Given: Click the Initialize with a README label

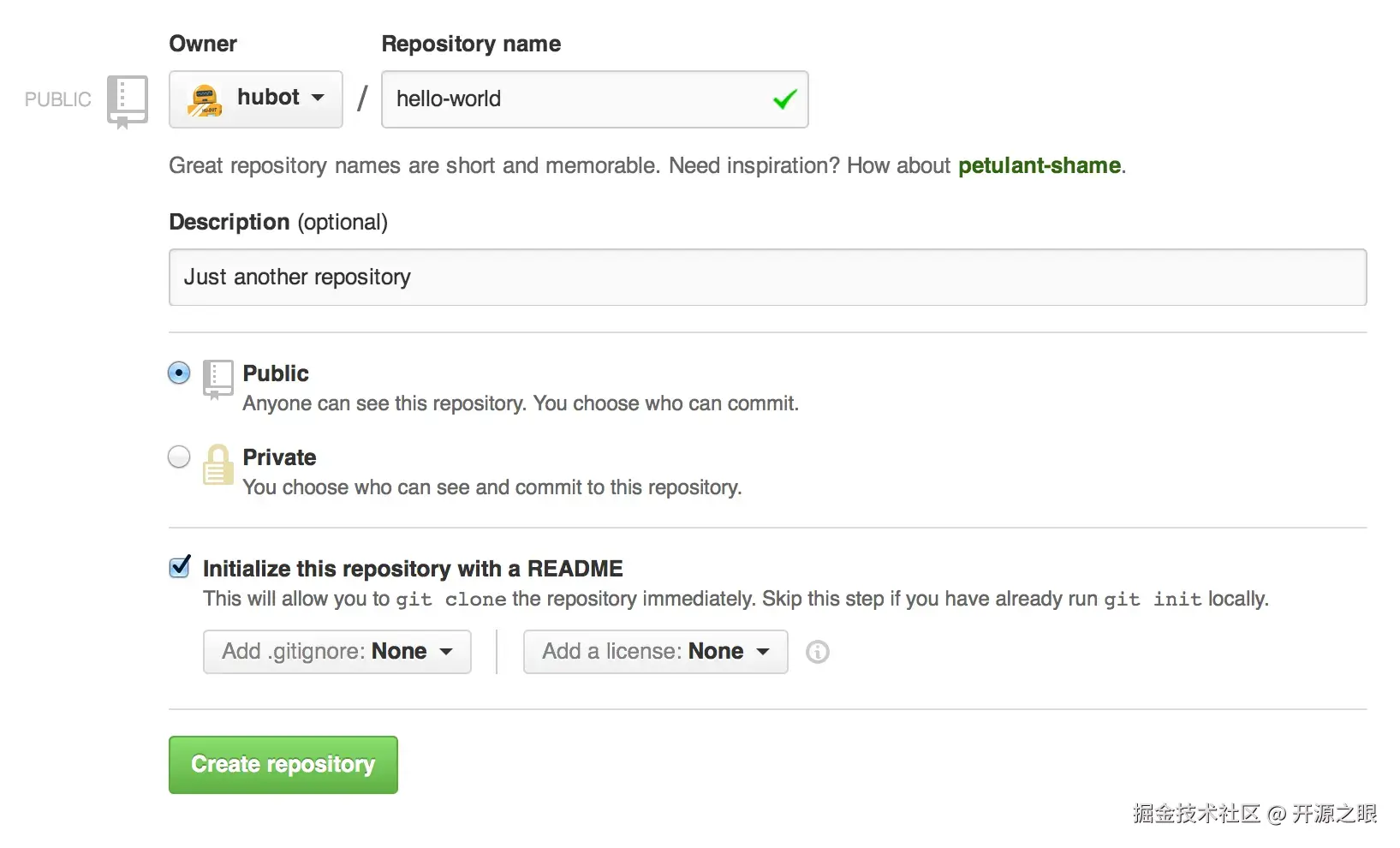Looking at the screenshot, I should pos(413,569).
